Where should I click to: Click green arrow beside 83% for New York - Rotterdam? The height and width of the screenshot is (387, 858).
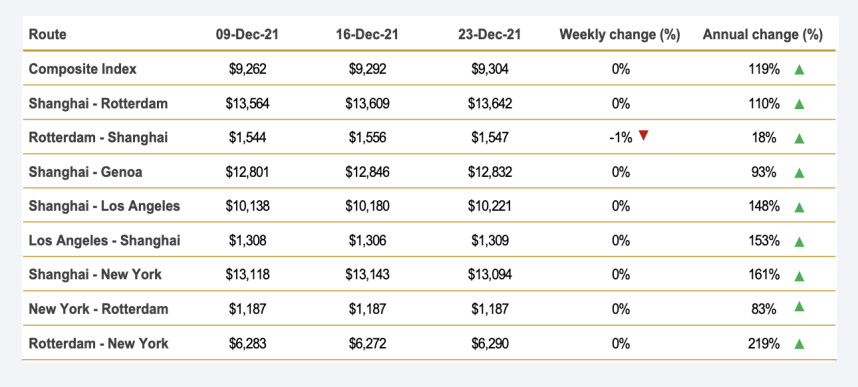799,307
